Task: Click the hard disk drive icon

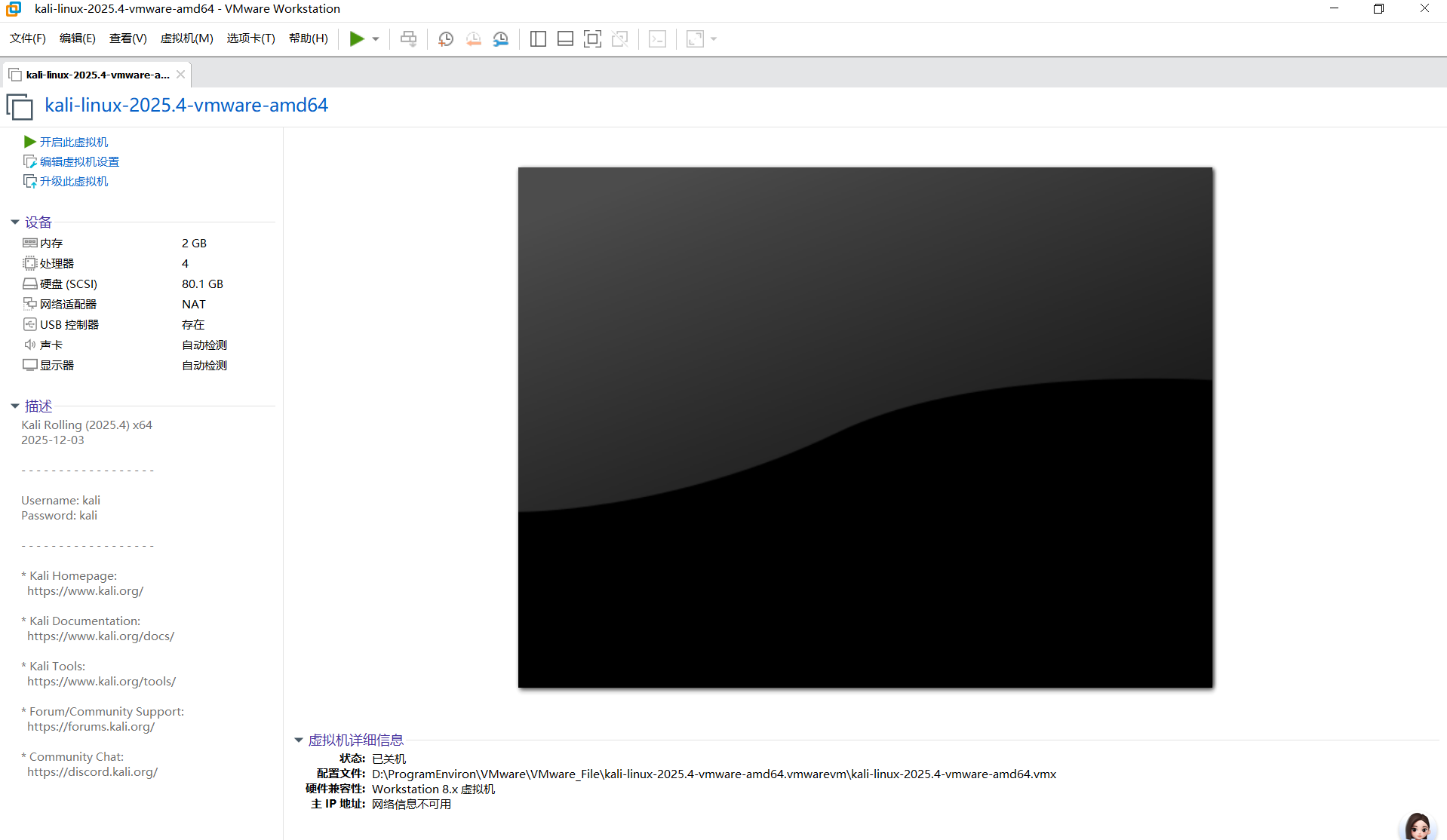Action: pos(30,284)
